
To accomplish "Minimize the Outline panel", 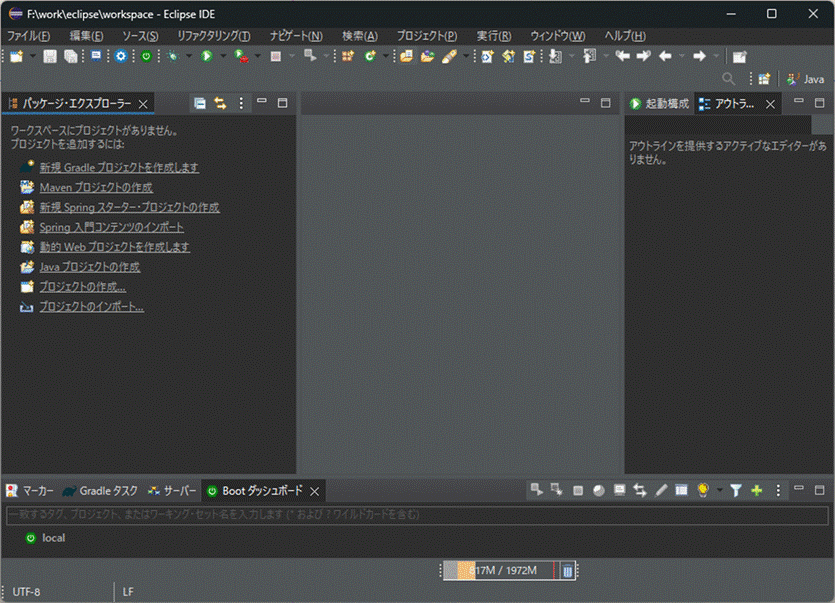I will coord(799,101).
